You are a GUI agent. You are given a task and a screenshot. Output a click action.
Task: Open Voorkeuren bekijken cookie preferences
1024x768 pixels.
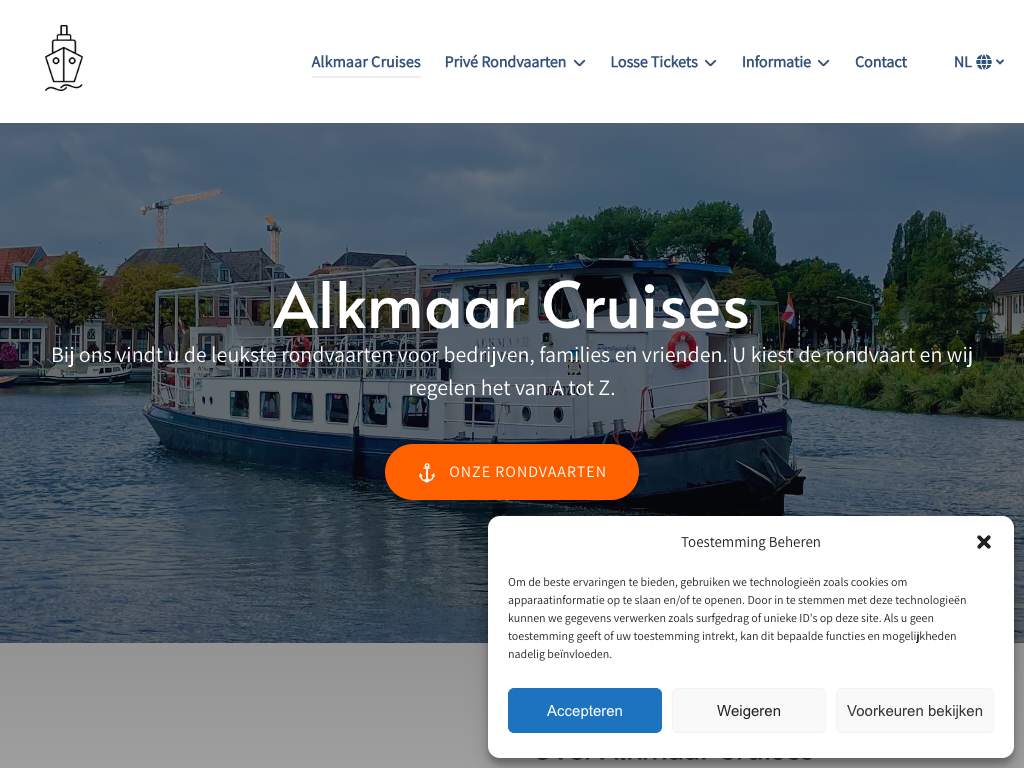coord(914,711)
